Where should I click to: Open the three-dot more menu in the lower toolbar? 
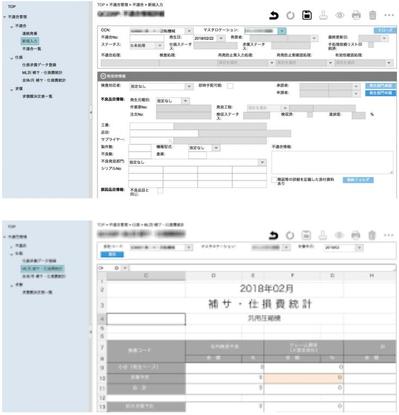(389, 236)
